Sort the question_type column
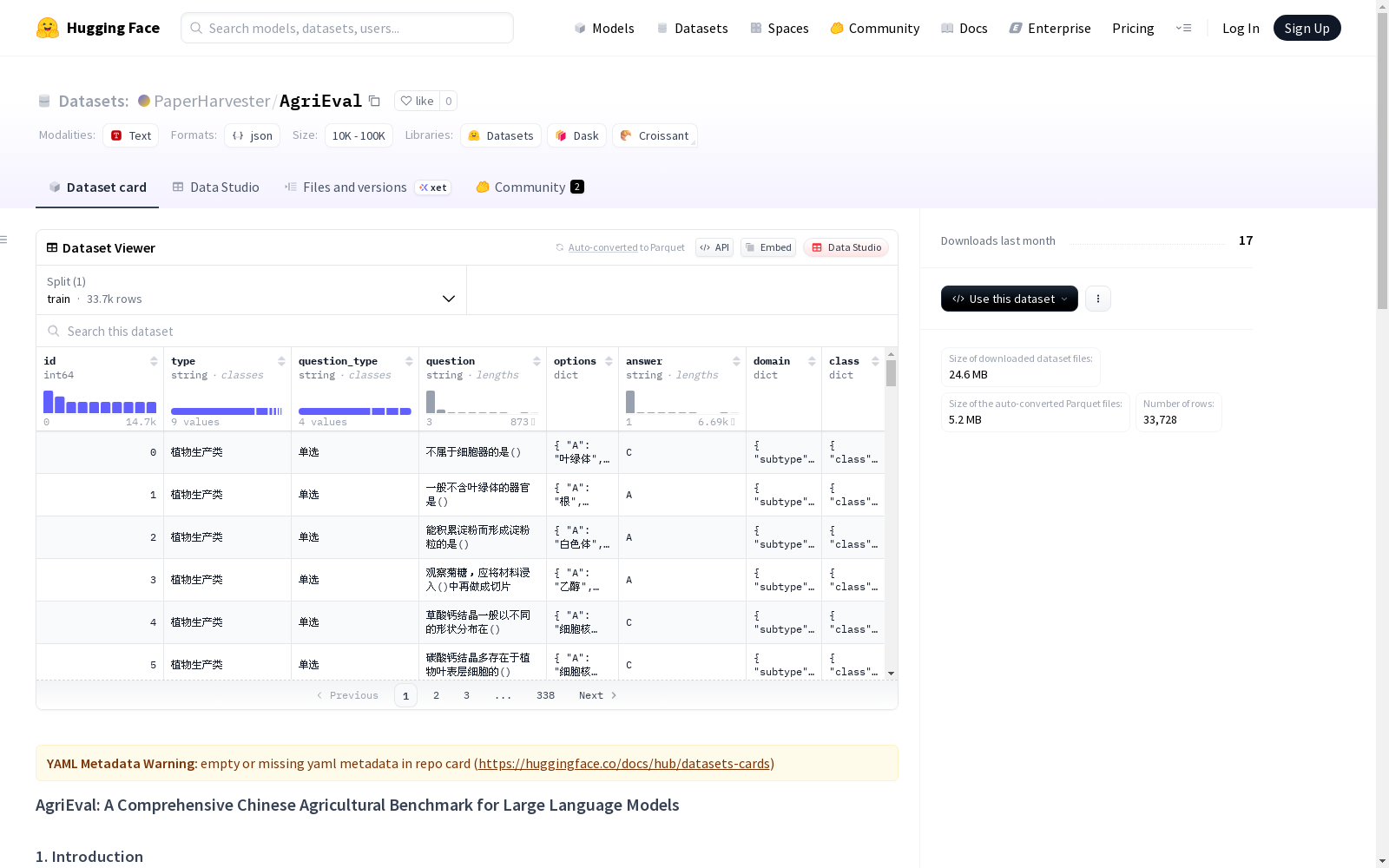Screen dimensions: 1389x868 409,361
